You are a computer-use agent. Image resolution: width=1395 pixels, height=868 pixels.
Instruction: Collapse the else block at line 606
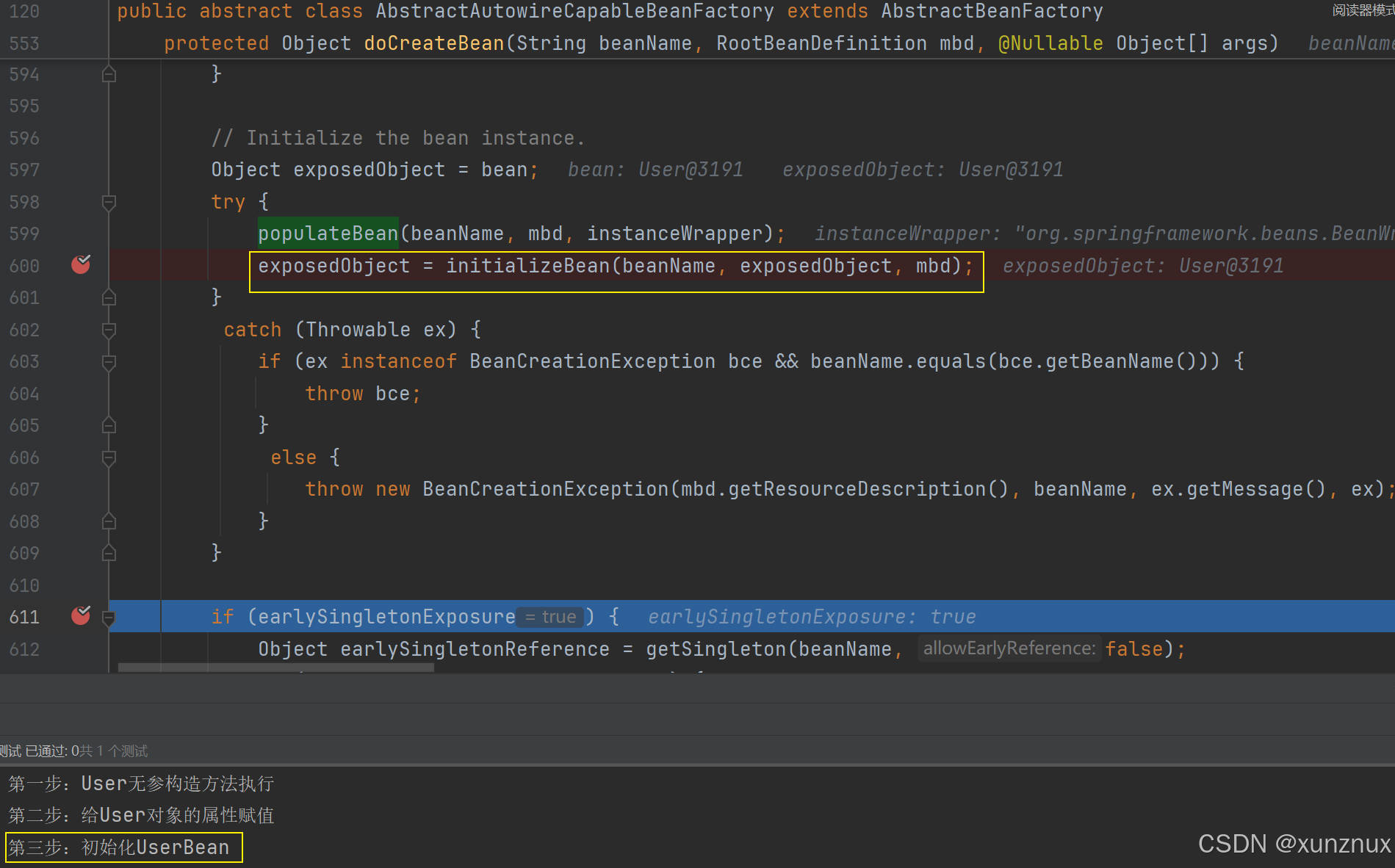[109, 457]
